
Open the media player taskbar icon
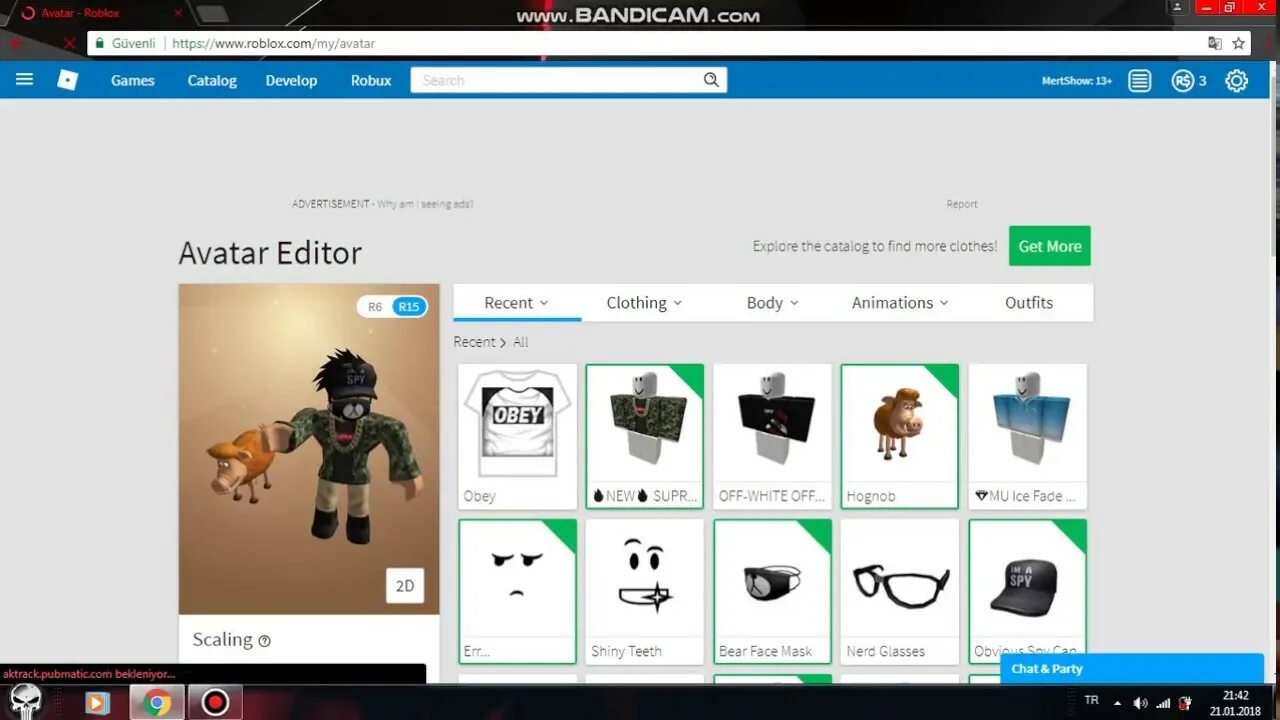click(x=97, y=703)
